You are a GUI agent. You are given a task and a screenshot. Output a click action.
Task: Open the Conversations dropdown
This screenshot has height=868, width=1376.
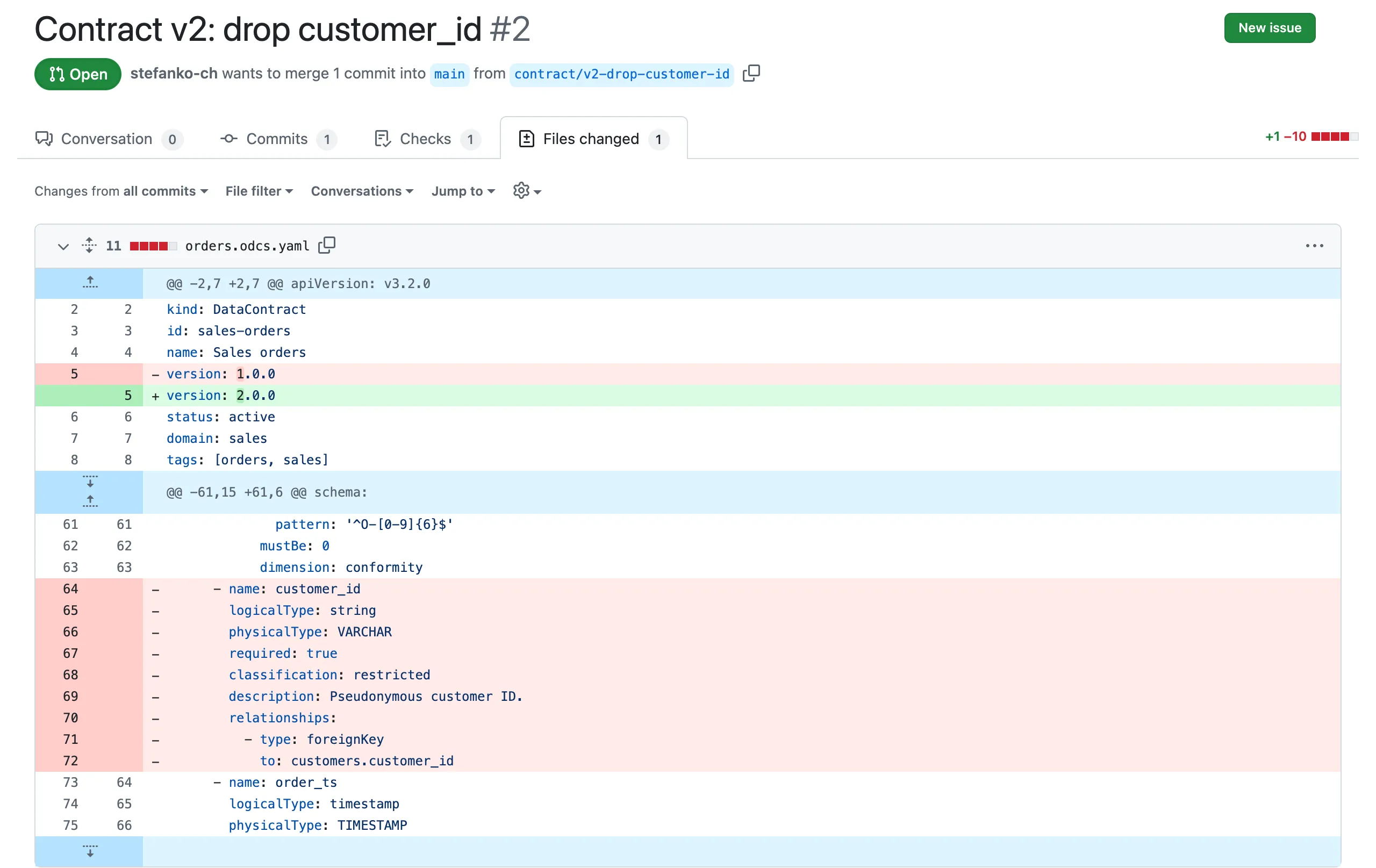362,191
